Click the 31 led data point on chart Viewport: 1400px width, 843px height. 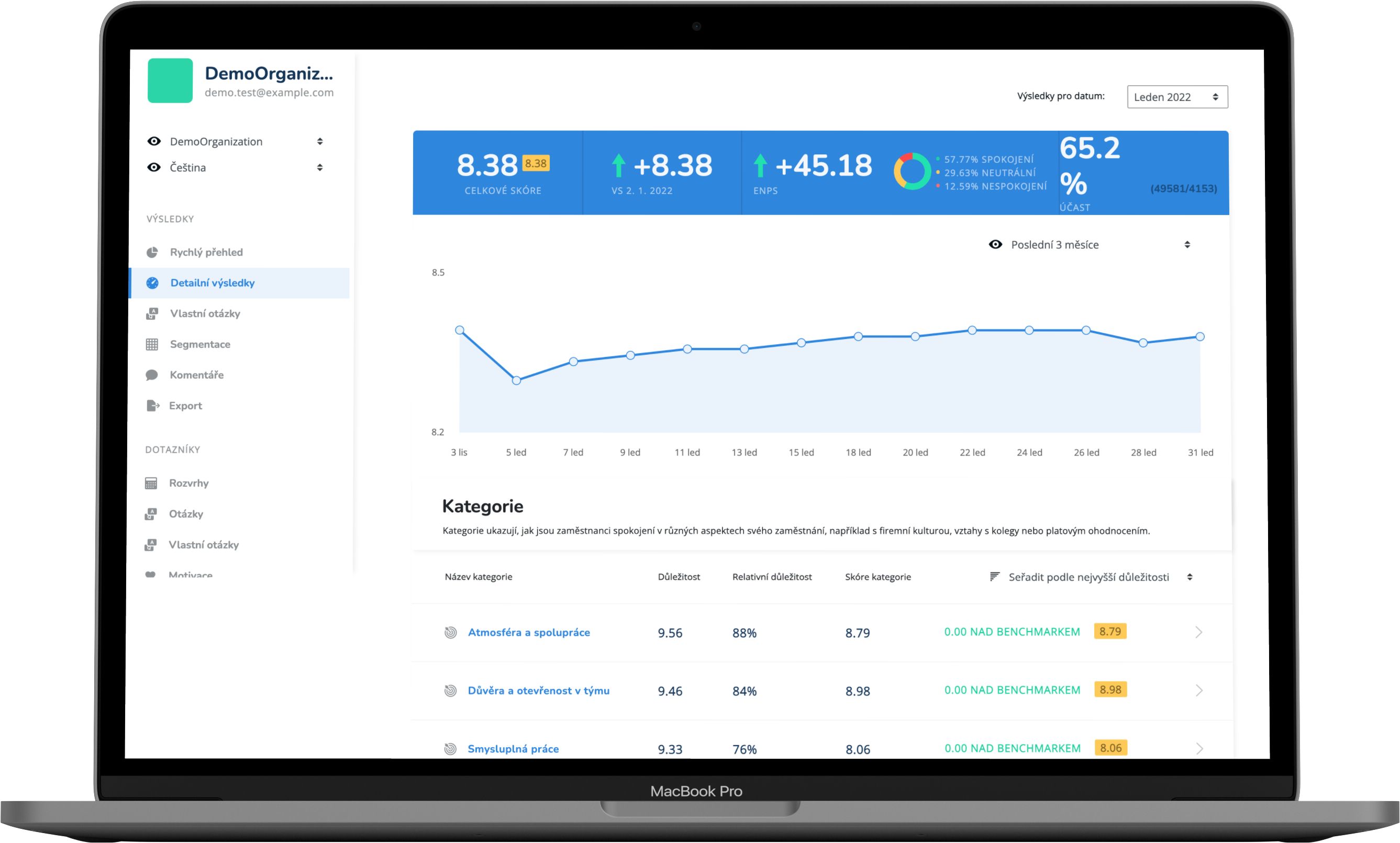coord(1201,337)
